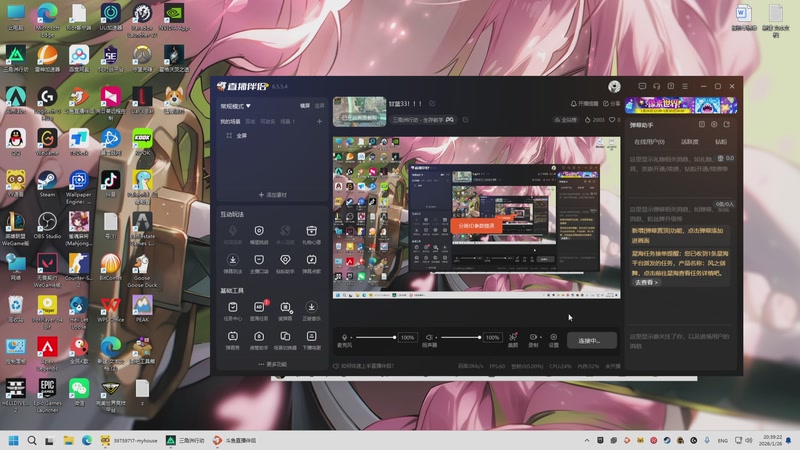Open 正版音乐 licensed music tool

(x=311, y=311)
